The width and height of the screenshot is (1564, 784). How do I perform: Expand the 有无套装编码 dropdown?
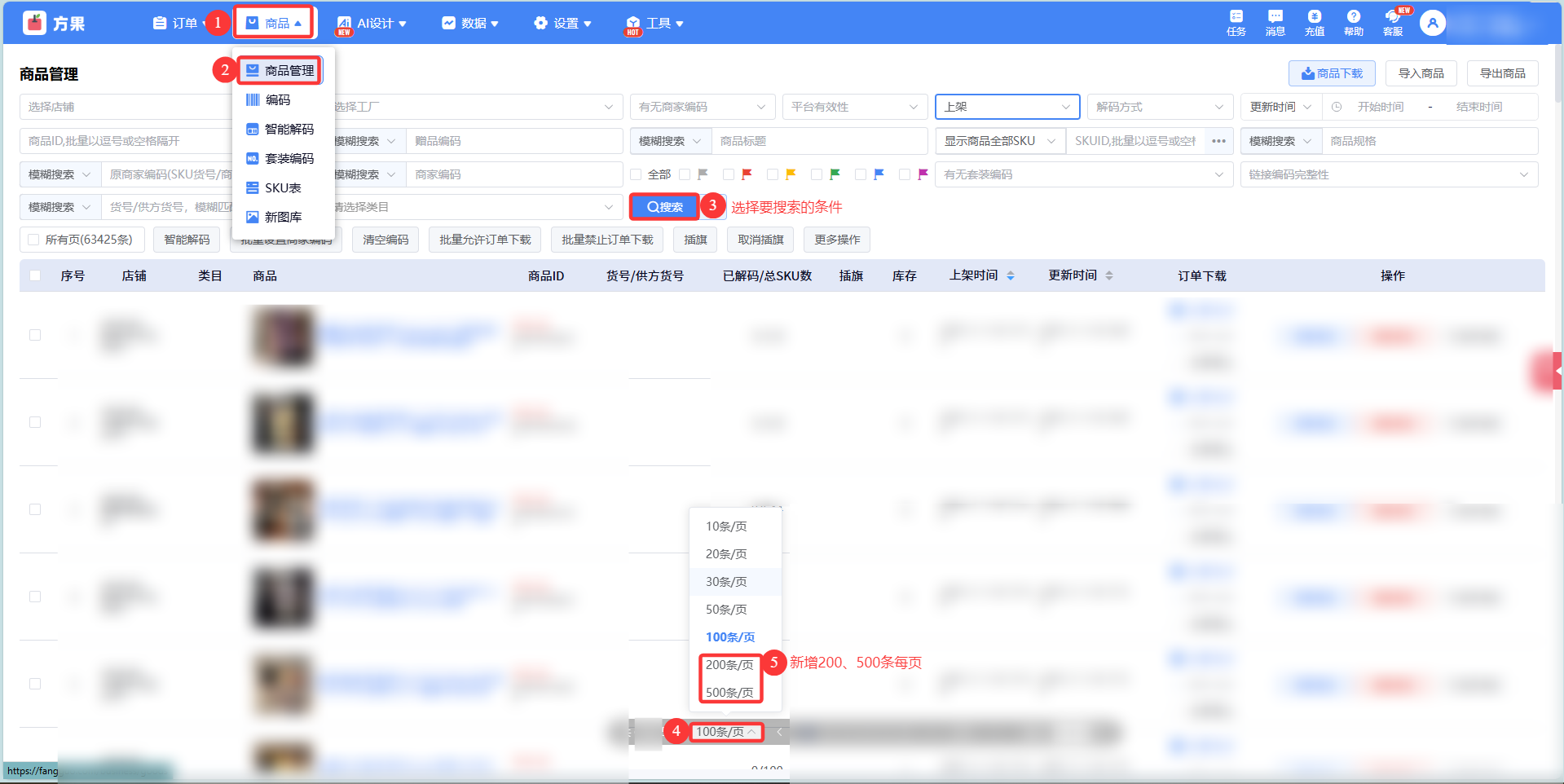(1083, 174)
